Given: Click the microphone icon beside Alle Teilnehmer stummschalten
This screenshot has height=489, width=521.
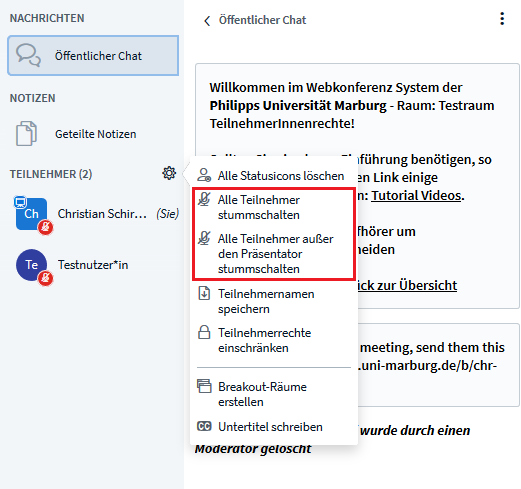Looking at the screenshot, I should pyautogui.click(x=204, y=200).
